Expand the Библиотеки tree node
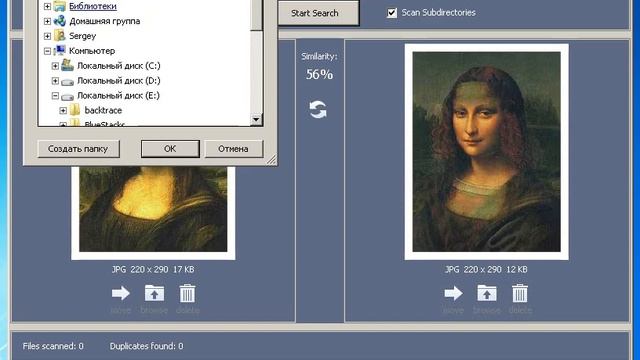The height and width of the screenshot is (360, 640). [x=47, y=6]
